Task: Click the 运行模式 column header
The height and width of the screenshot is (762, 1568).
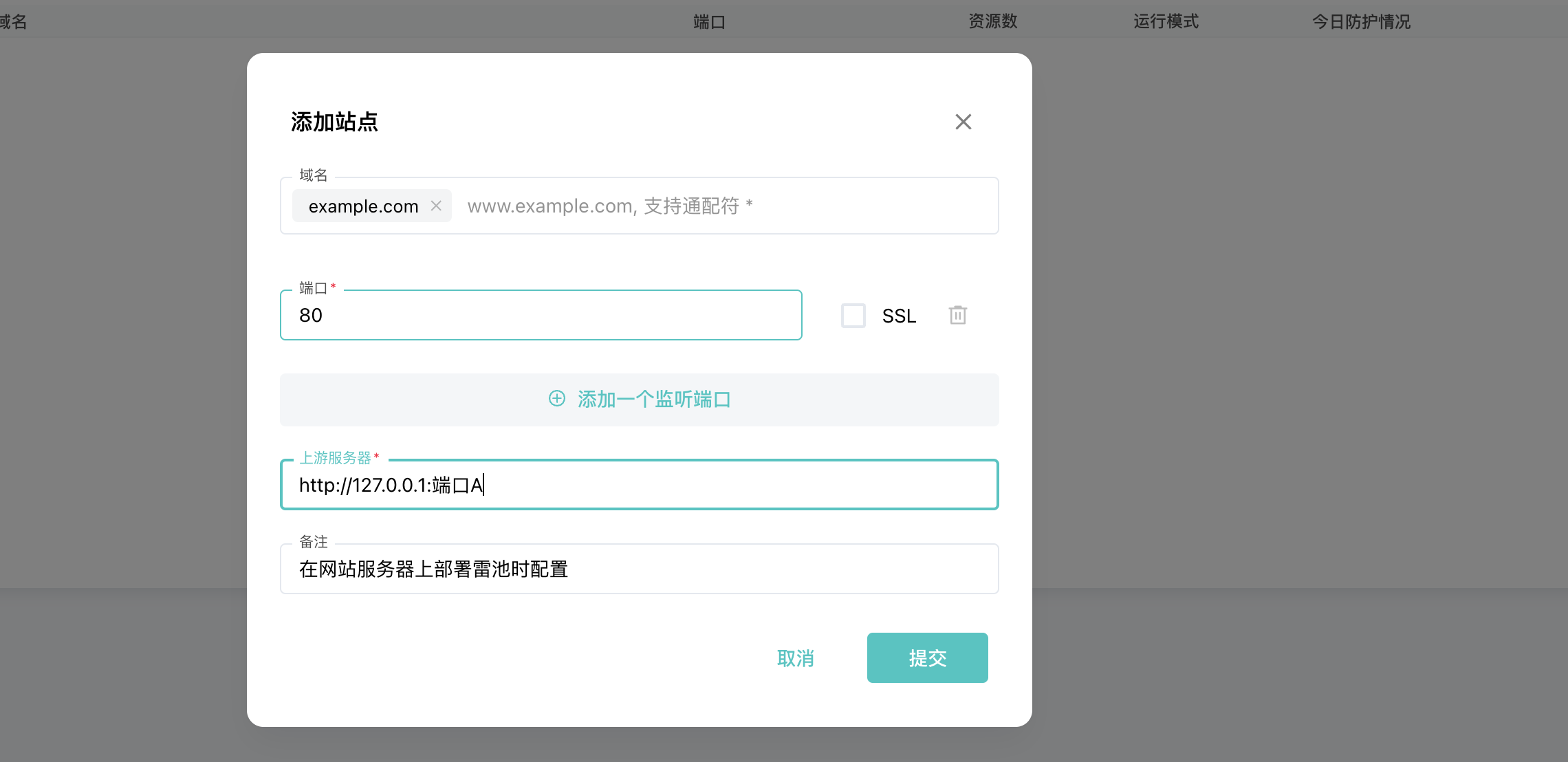Action: (1166, 22)
